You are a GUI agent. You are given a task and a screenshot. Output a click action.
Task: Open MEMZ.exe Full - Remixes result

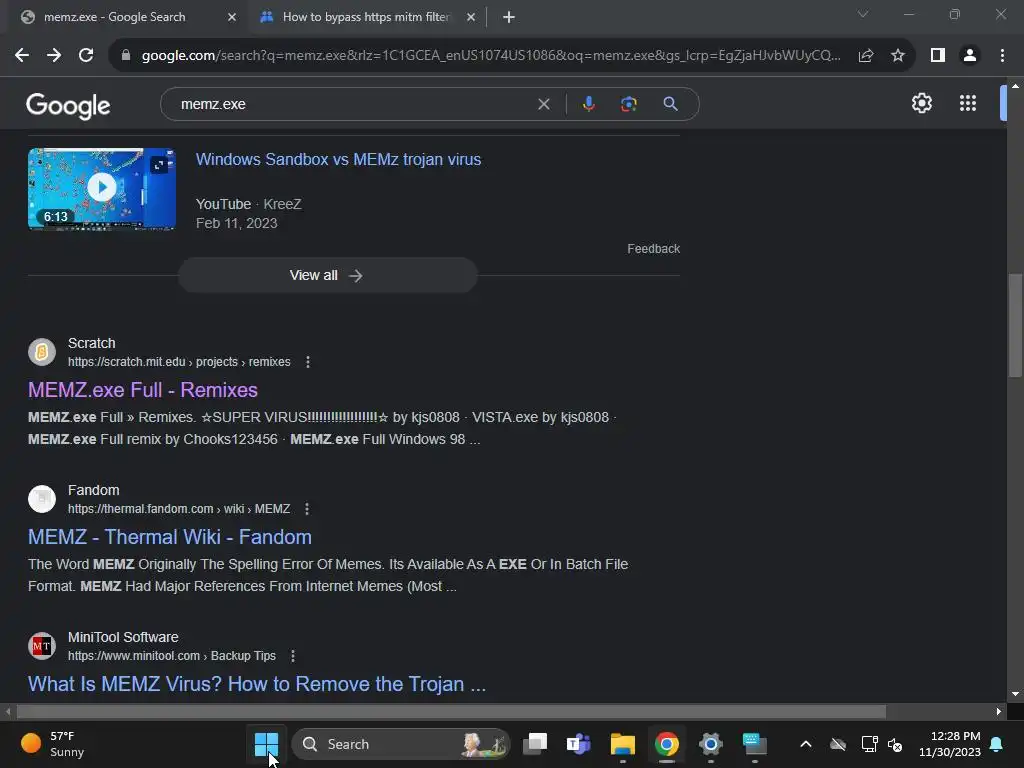coord(143,390)
